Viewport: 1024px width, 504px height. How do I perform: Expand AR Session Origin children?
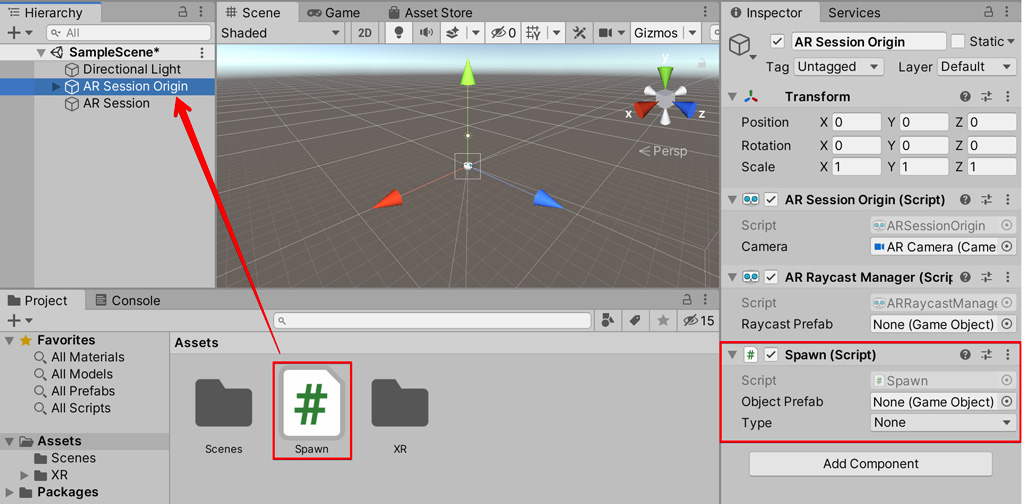pyautogui.click(x=56, y=86)
